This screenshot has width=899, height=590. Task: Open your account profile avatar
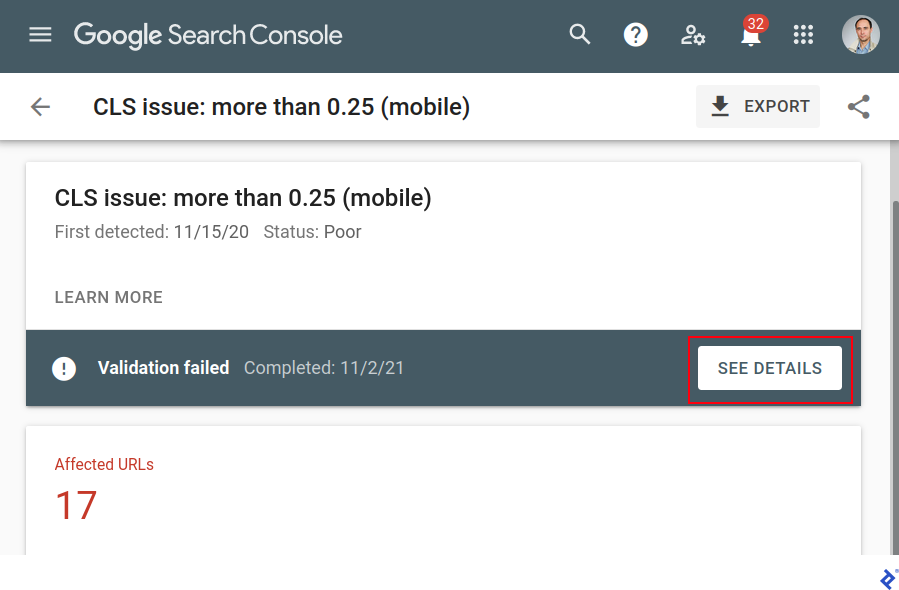click(860, 34)
